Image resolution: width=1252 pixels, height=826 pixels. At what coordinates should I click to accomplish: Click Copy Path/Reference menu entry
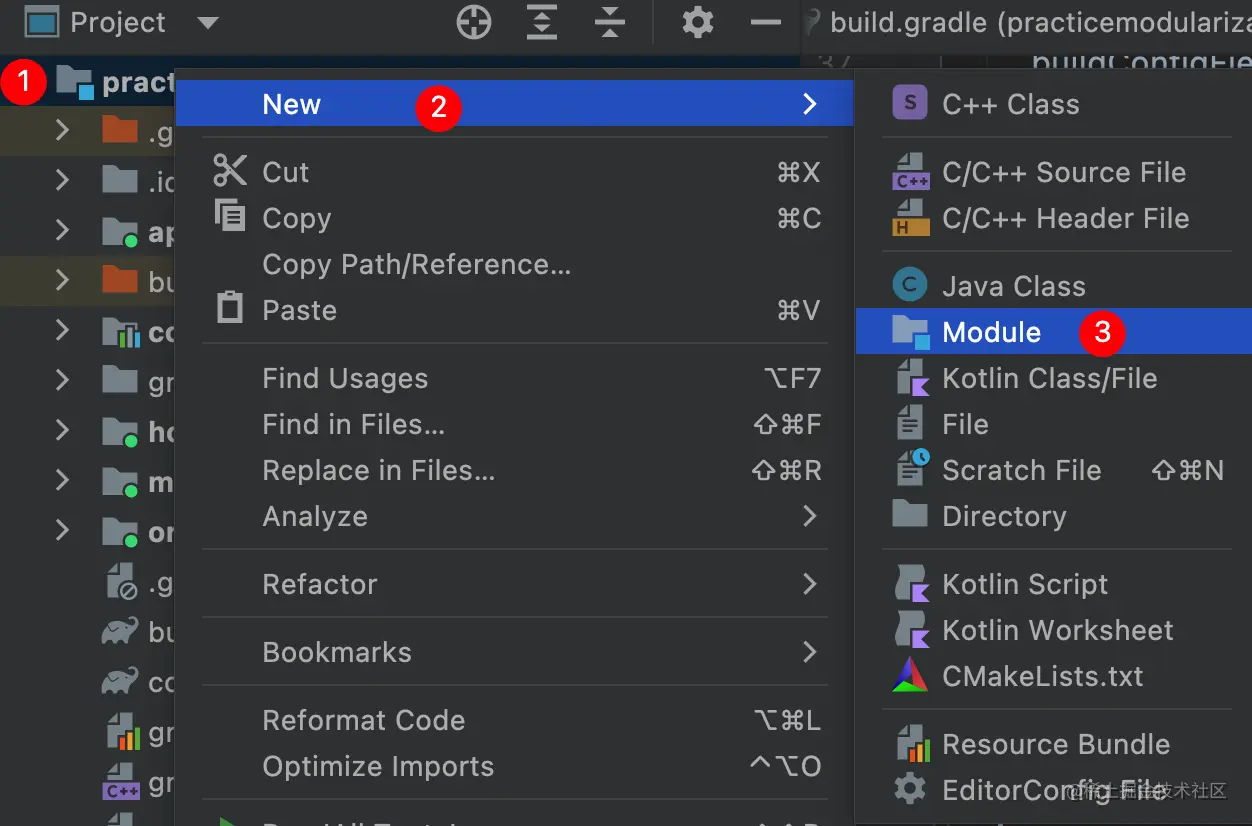coord(416,264)
